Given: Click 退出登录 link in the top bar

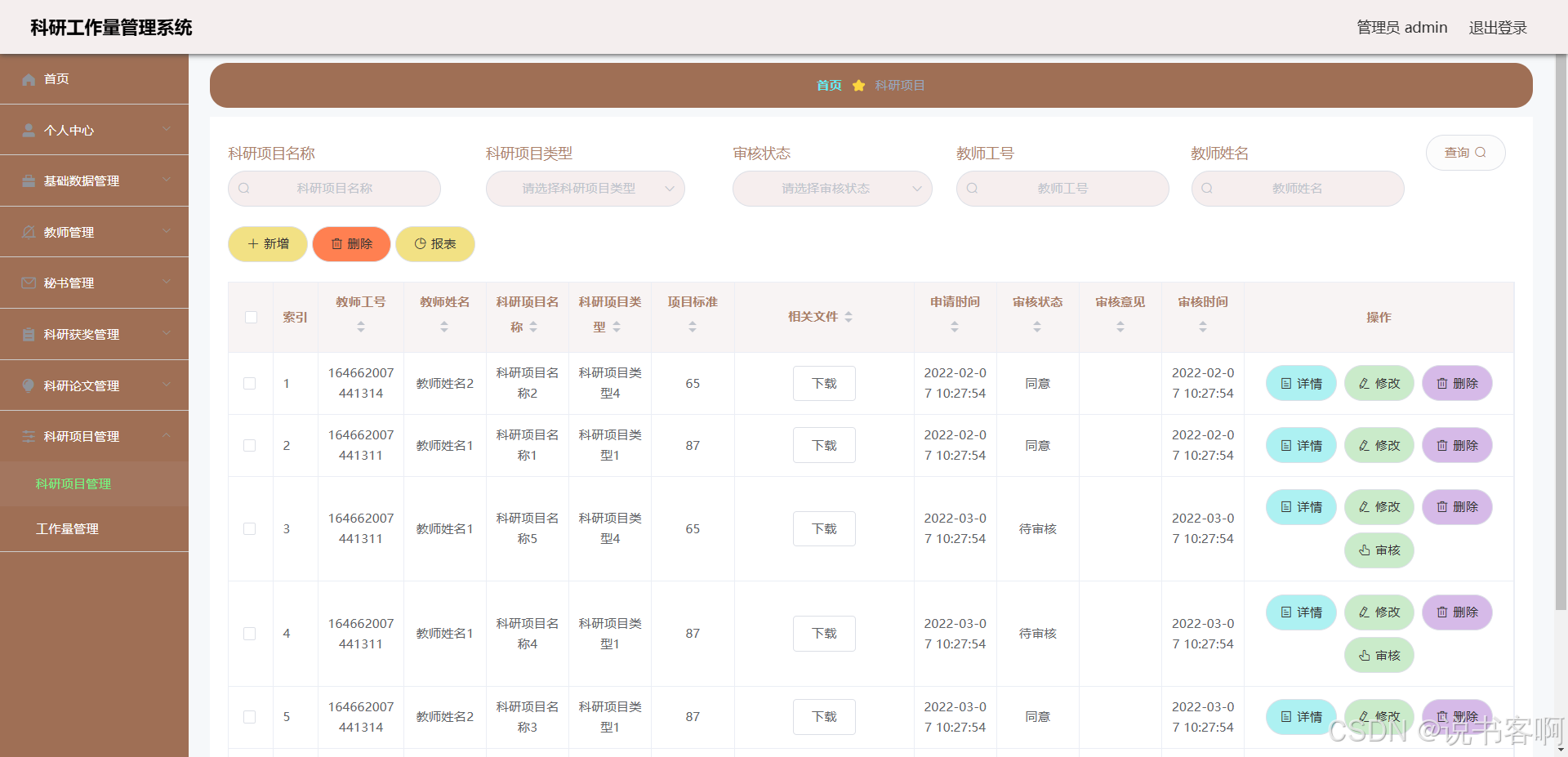Looking at the screenshot, I should [1498, 28].
